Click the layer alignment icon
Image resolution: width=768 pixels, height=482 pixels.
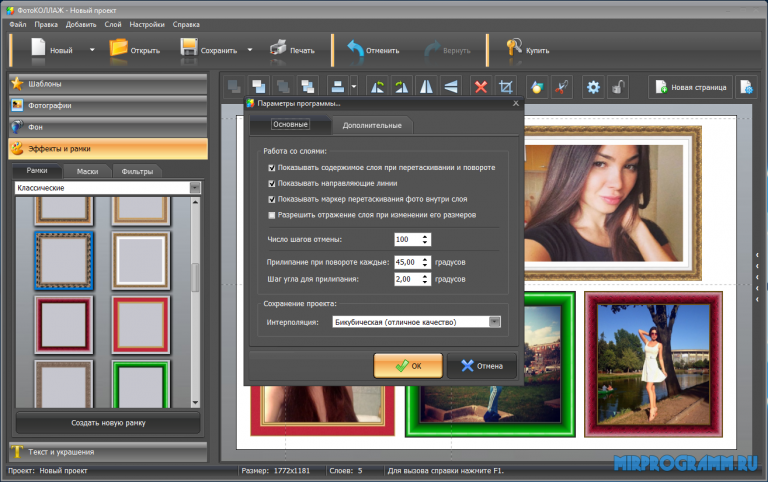(x=337, y=87)
